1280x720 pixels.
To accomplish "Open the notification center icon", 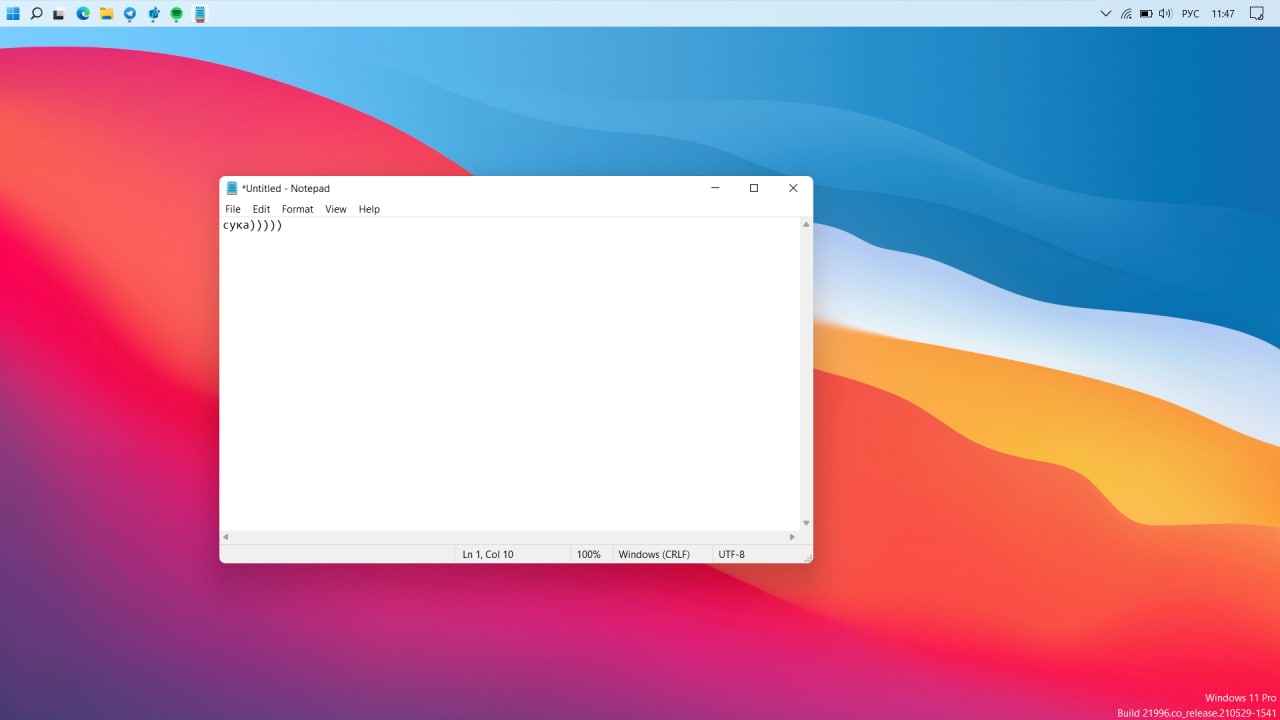I will (1257, 14).
